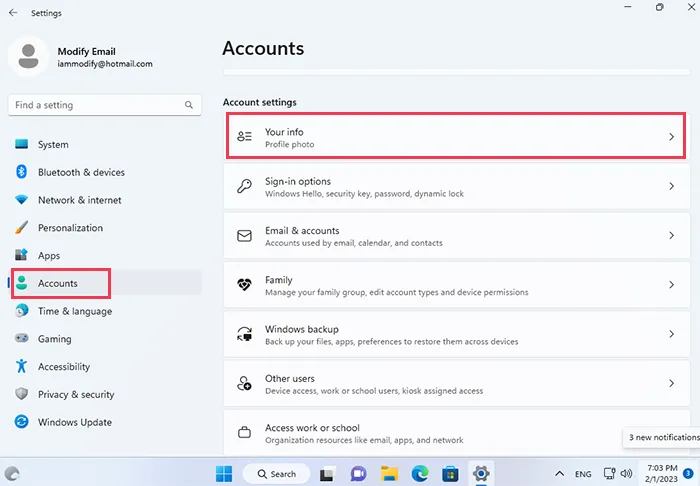The image size is (700, 486).
Task: Click the back arrow in Settings
Action: (x=13, y=13)
